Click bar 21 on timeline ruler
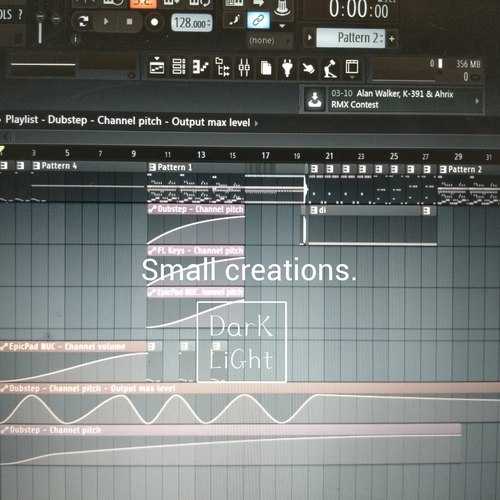 click(x=329, y=156)
